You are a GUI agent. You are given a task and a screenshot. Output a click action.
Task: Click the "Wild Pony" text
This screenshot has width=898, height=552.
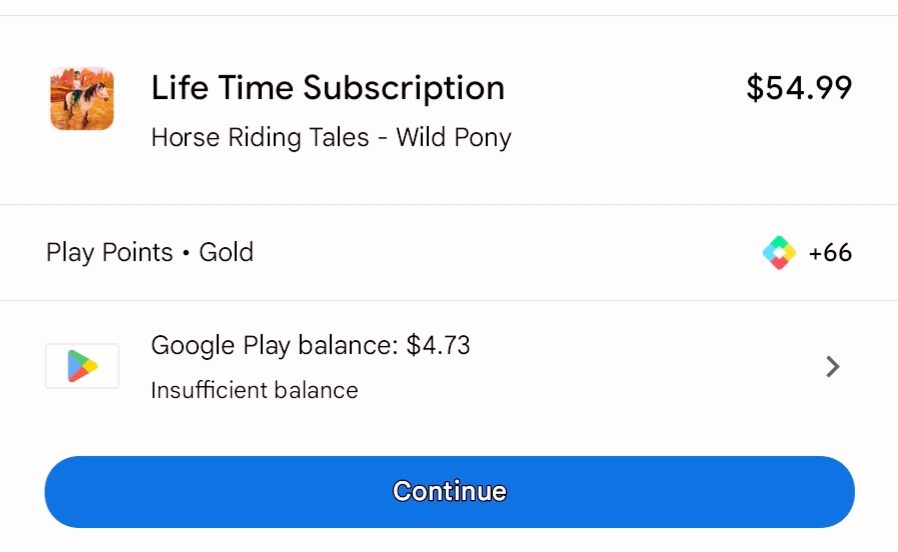click(454, 137)
